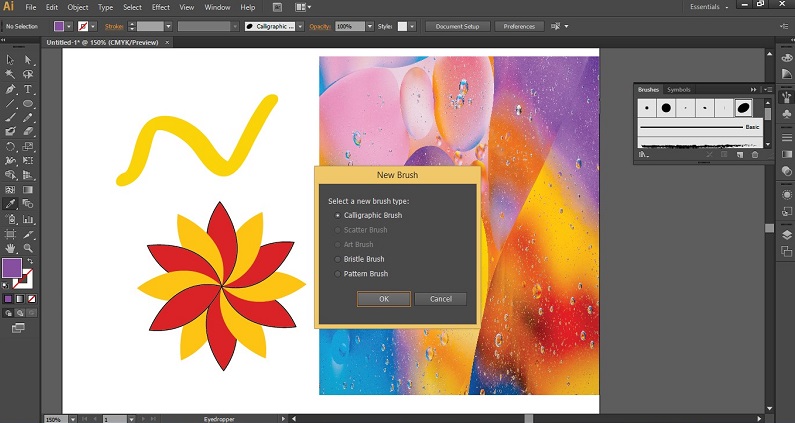This screenshot has height=423, width=795.
Task: Select Scatter Brush radio option
Action: click(338, 230)
